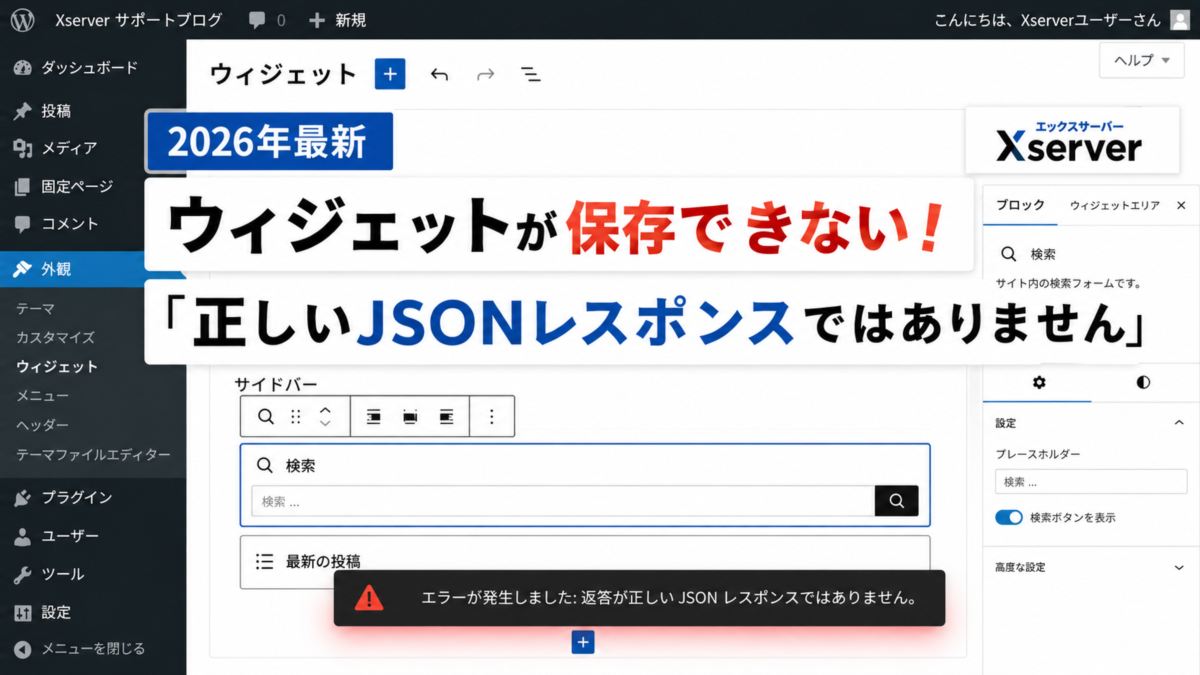Click the third layout icon in block toolbar

click(447, 417)
